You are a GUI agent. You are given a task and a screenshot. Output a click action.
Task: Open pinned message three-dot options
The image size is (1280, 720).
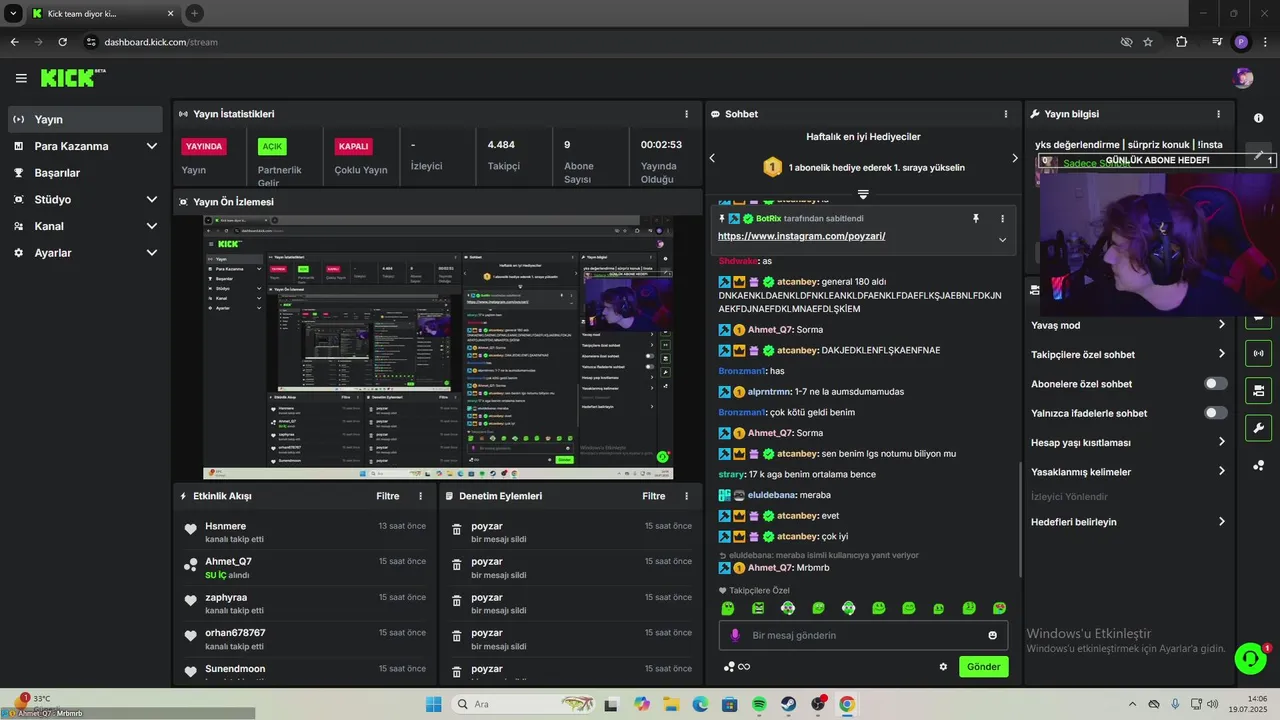tap(1002, 218)
